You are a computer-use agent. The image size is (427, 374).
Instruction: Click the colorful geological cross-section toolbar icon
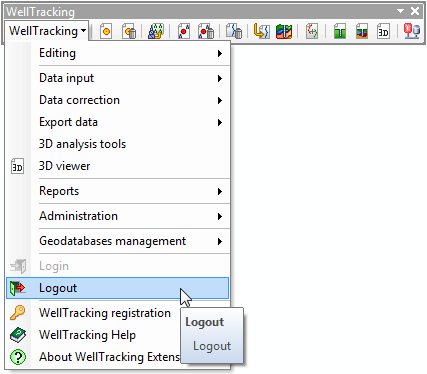click(x=284, y=31)
